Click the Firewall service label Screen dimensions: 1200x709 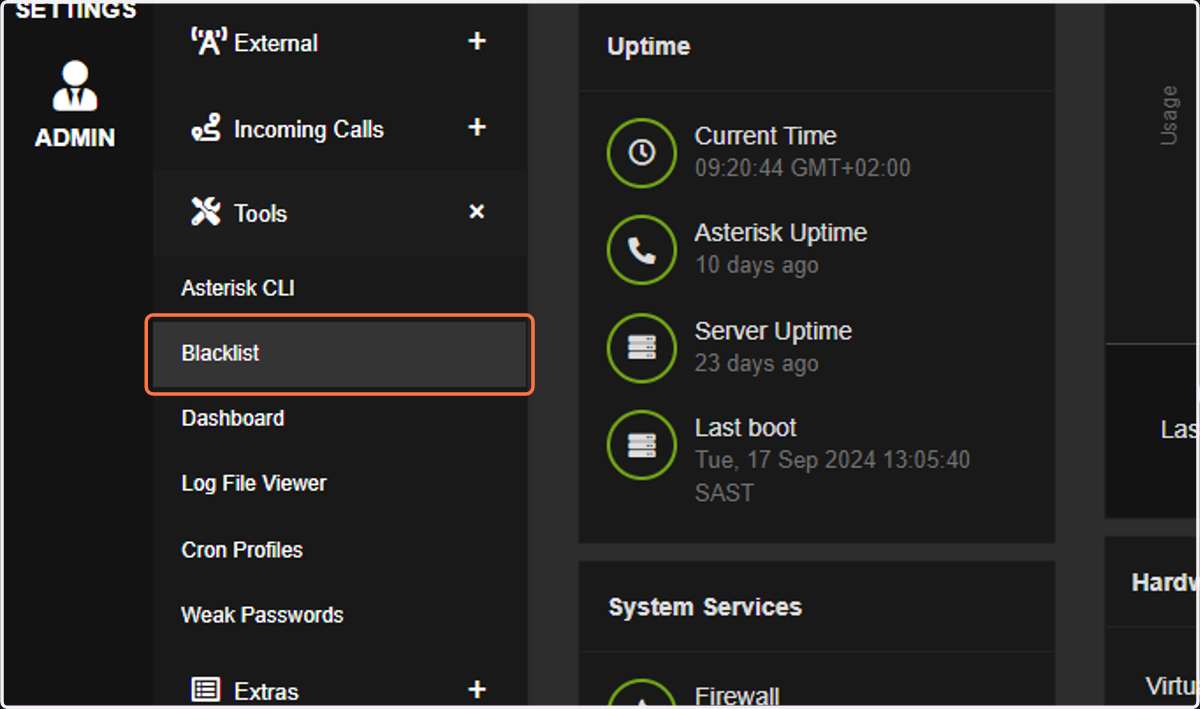(738, 696)
